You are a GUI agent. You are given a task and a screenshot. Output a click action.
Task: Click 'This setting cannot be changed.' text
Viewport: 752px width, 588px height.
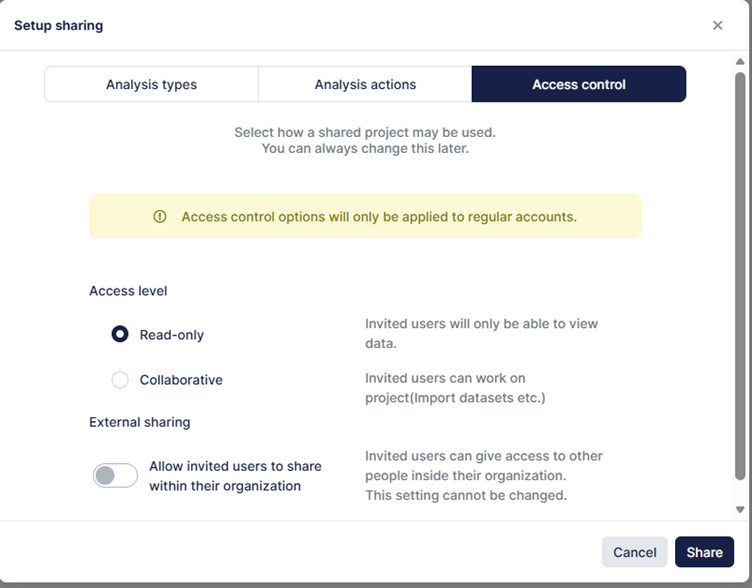(466, 495)
